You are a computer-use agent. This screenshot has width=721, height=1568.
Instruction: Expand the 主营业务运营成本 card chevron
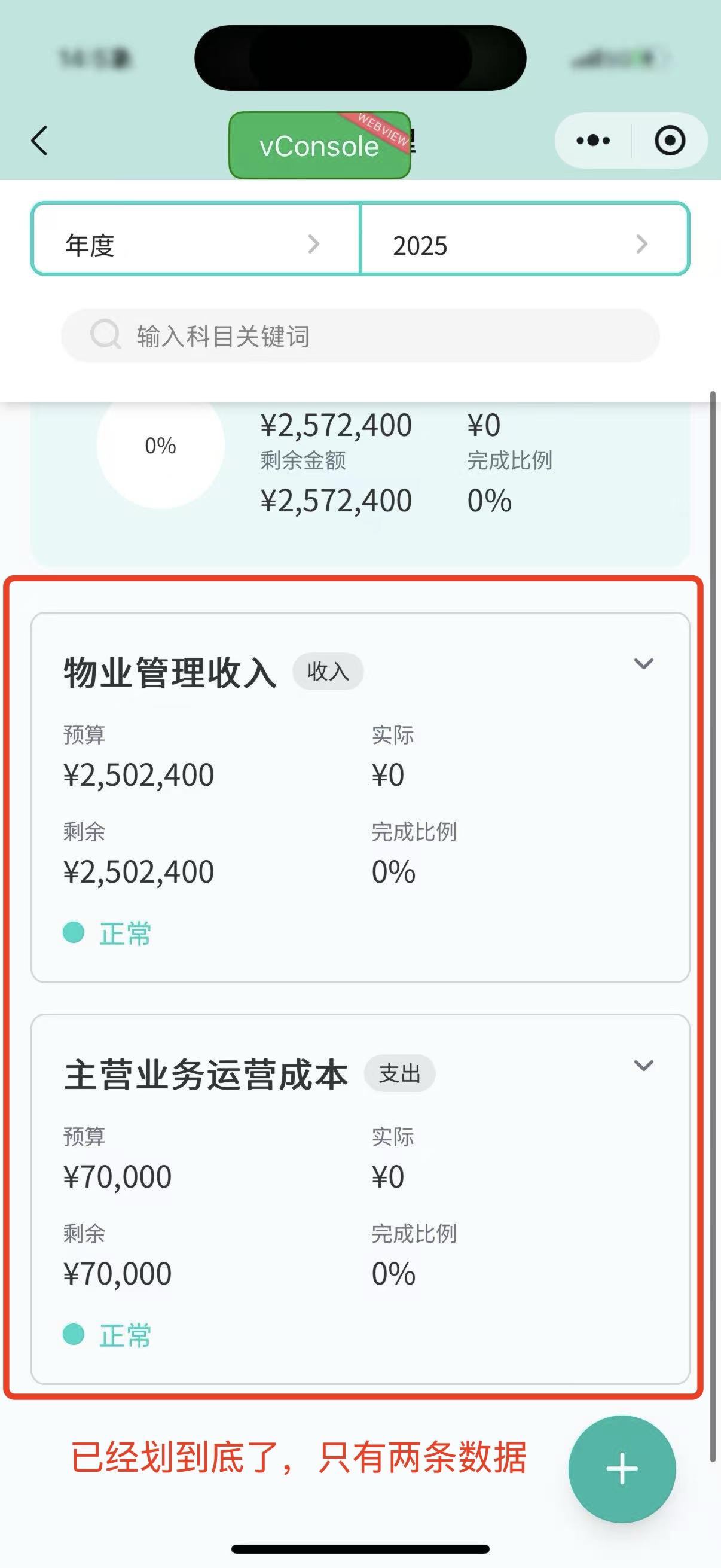pyautogui.click(x=643, y=1065)
